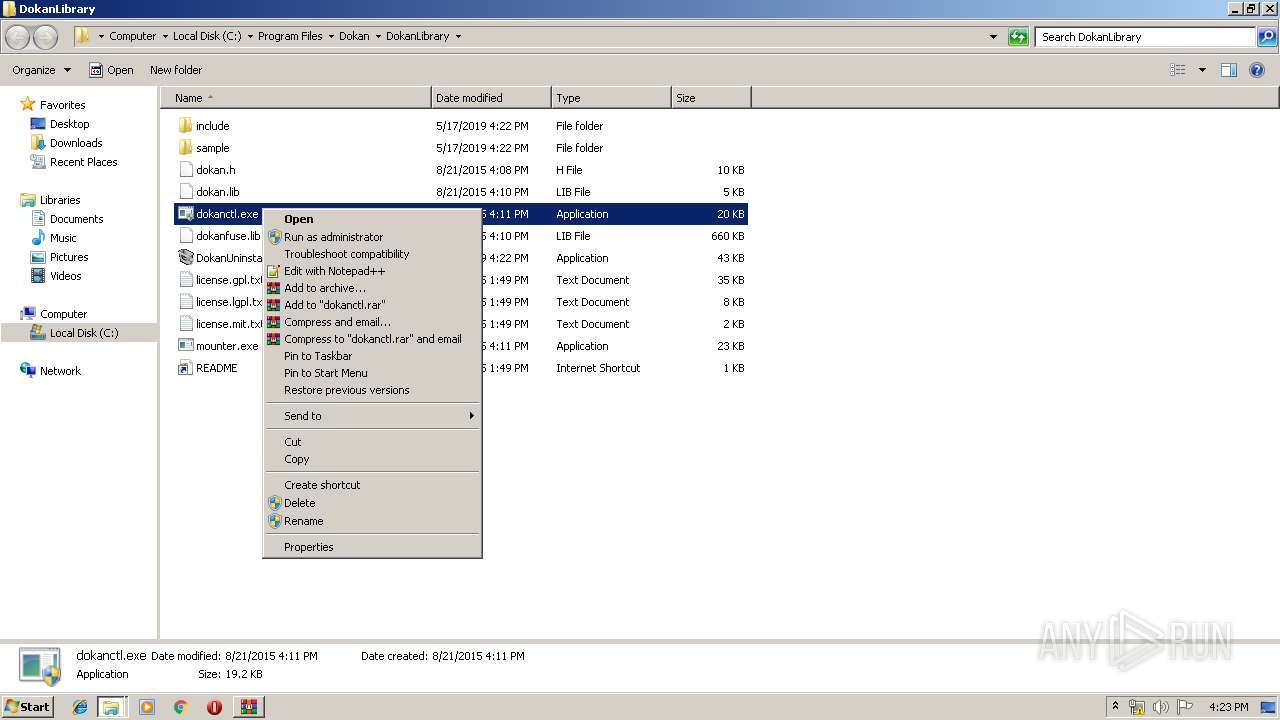Sort by the Name column header

pos(296,98)
